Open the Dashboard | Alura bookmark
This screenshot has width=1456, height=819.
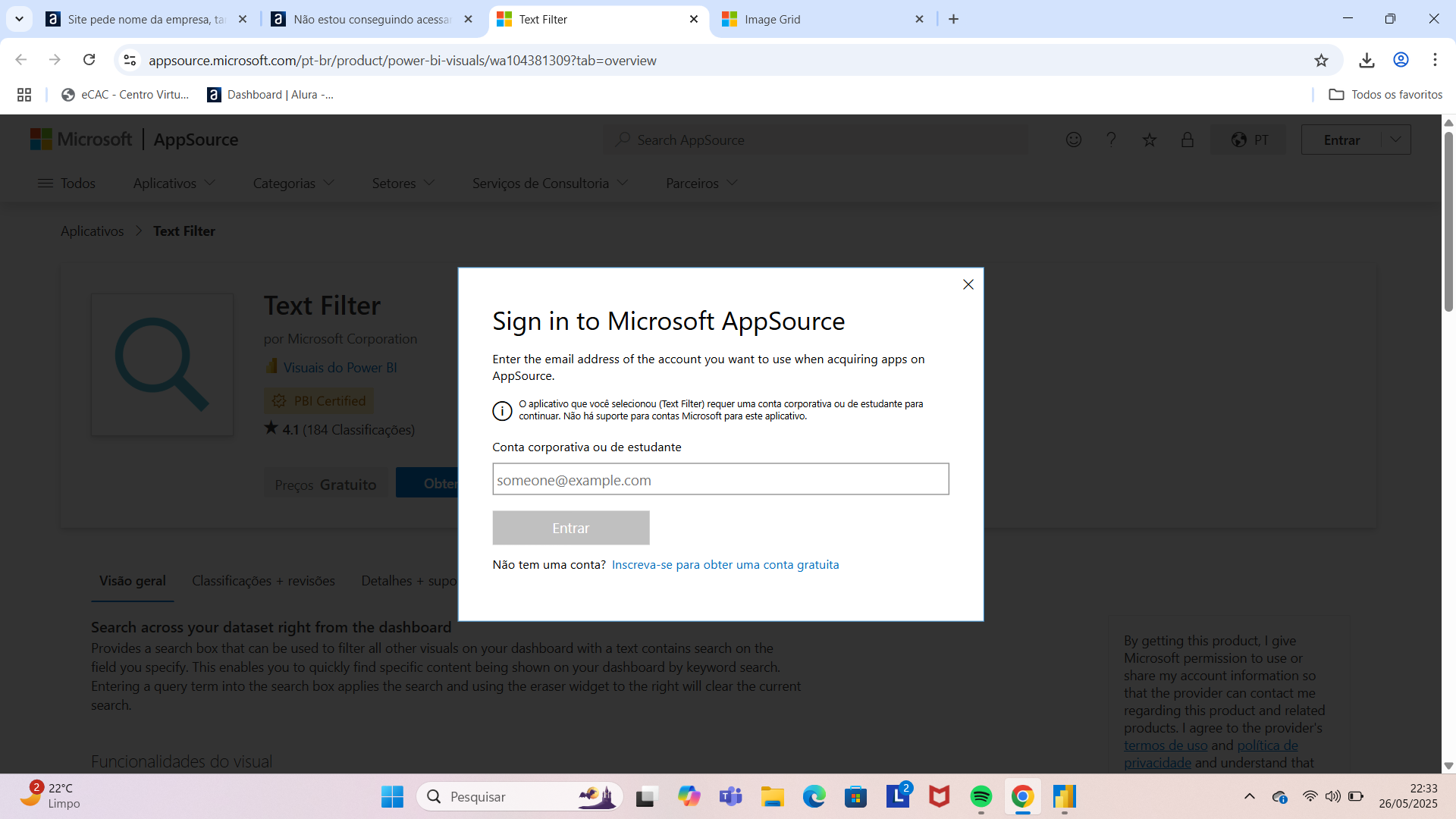coord(270,95)
